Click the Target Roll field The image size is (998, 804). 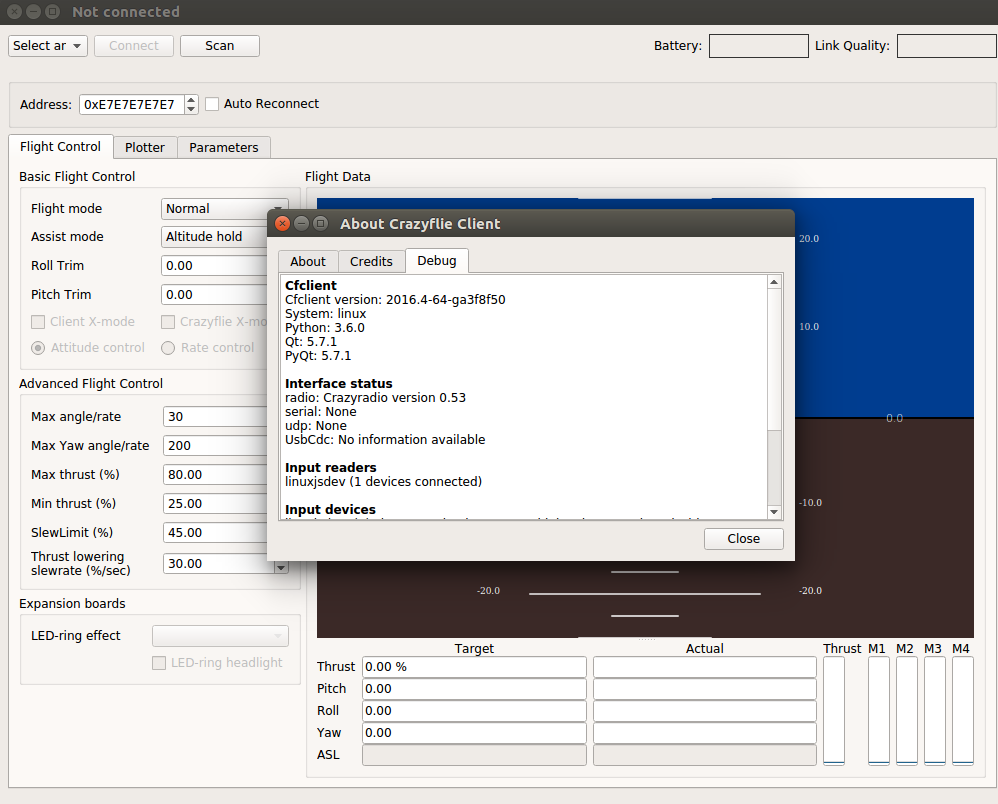click(474, 711)
